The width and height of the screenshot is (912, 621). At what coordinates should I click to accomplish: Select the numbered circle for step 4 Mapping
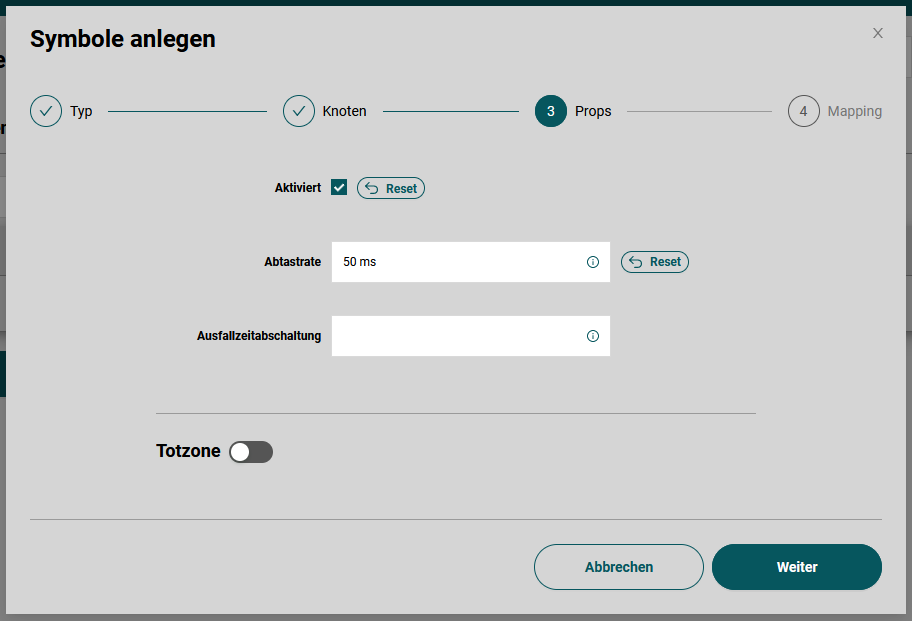[804, 111]
